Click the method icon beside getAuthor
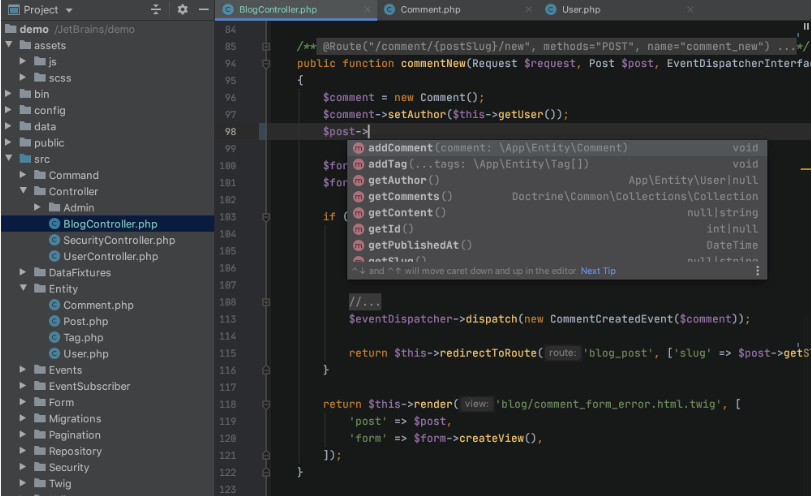 click(358, 181)
